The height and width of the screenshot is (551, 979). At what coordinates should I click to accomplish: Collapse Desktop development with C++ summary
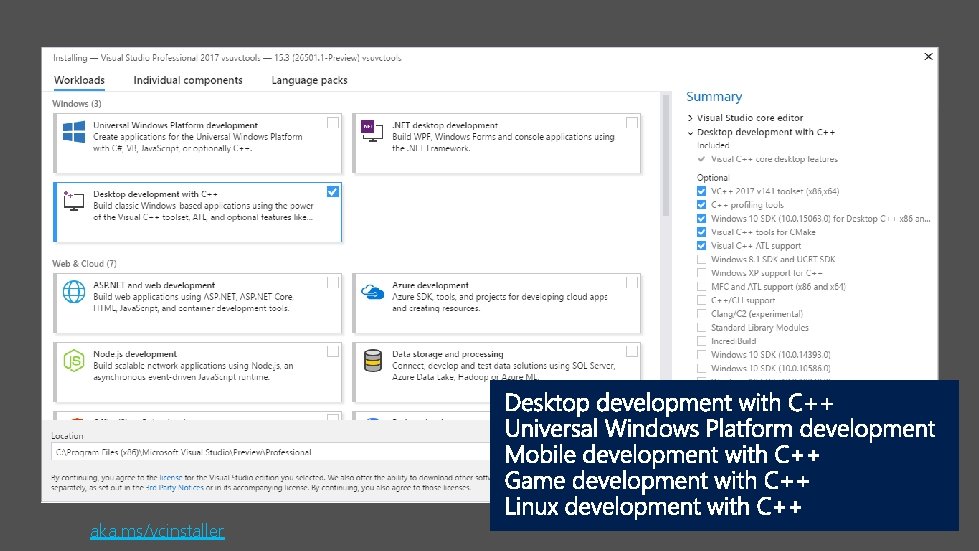click(x=690, y=132)
